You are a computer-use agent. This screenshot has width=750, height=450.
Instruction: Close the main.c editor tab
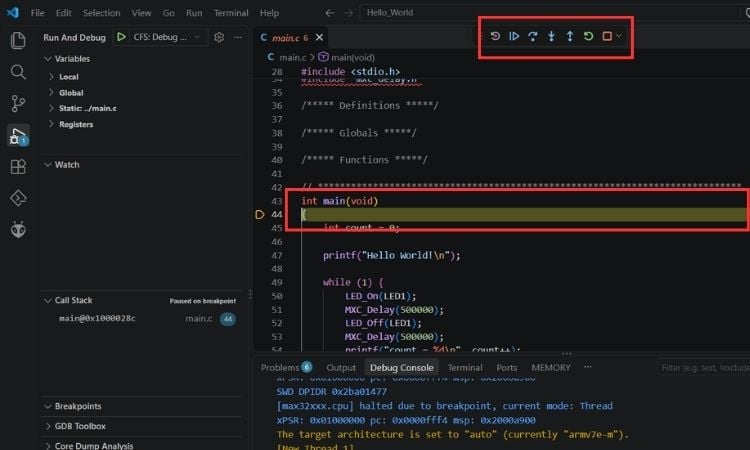(x=319, y=37)
